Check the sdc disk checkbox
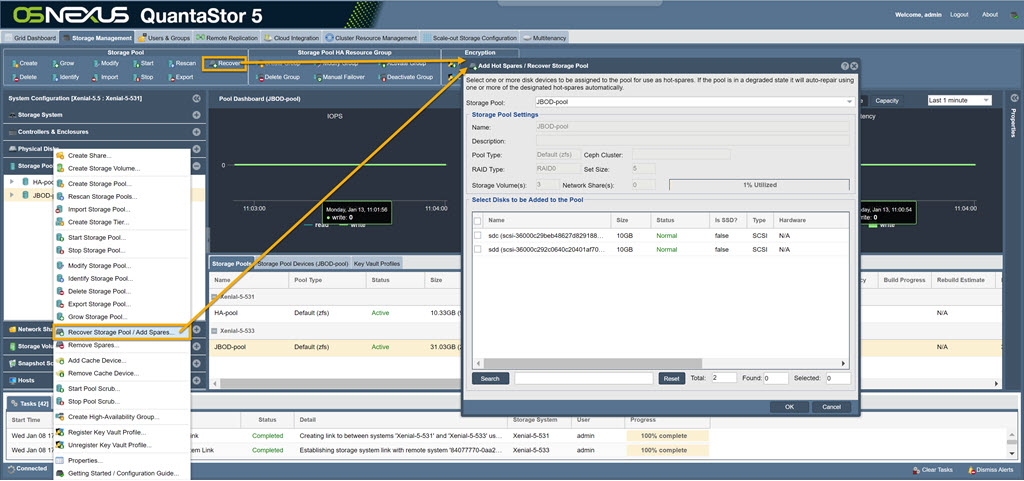 pyautogui.click(x=478, y=236)
